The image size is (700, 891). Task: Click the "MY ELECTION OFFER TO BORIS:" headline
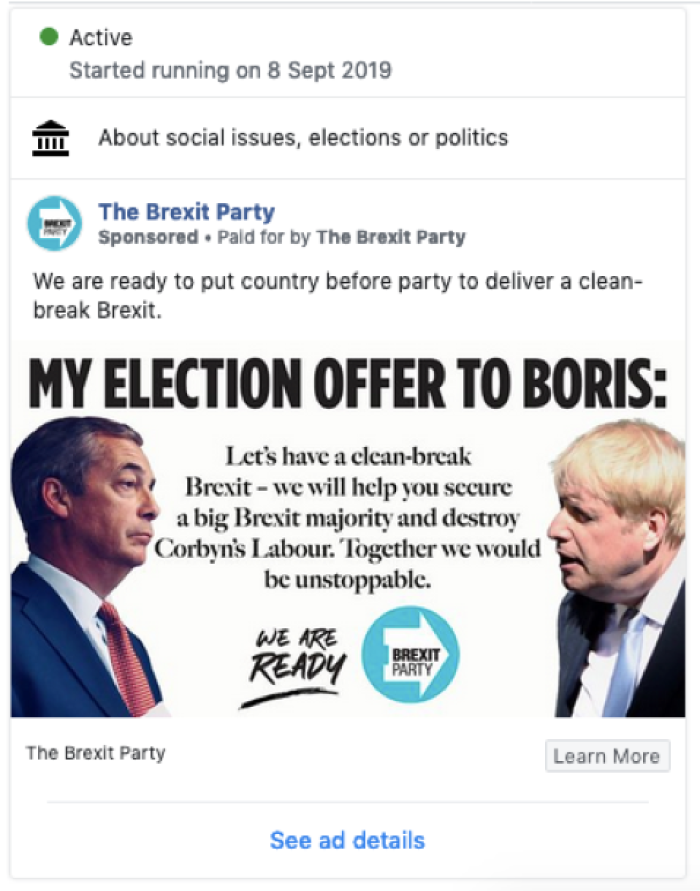(x=347, y=384)
